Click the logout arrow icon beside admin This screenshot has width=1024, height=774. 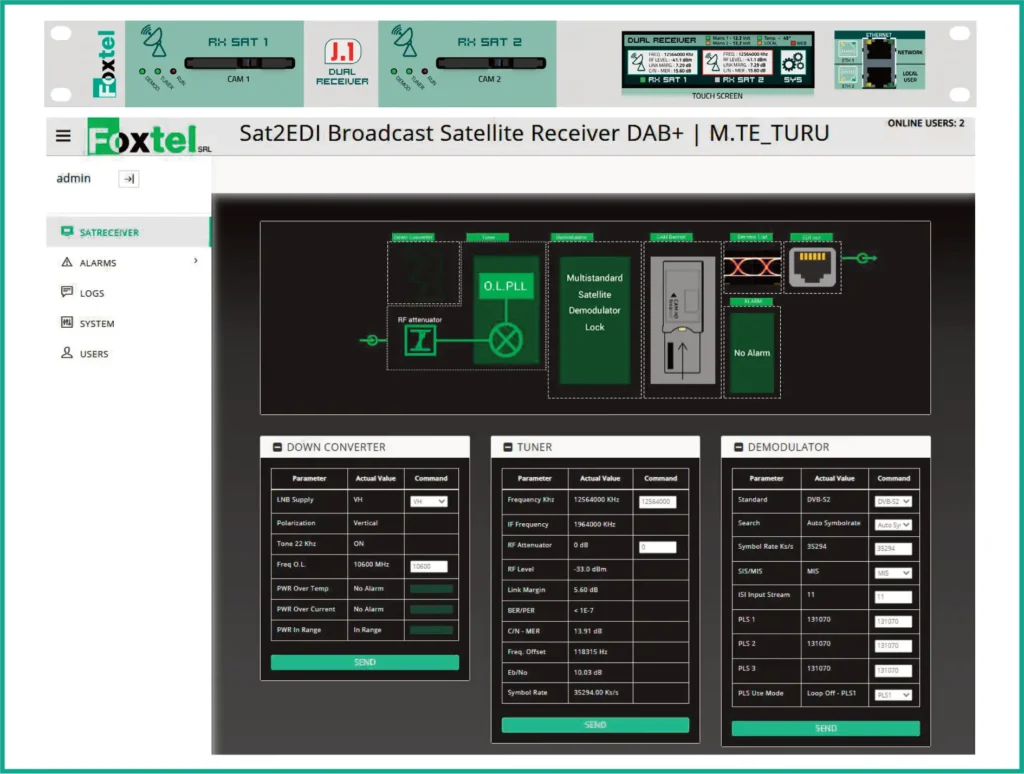coord(128,178)
